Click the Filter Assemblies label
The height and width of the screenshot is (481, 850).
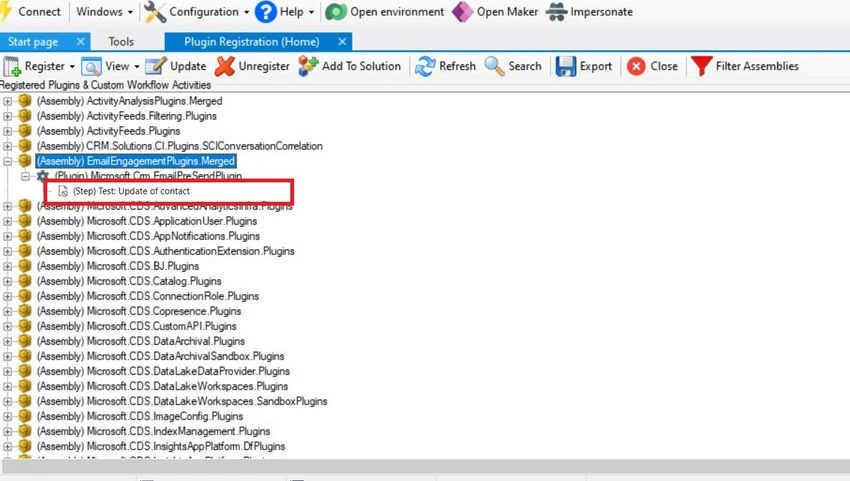pos(757,66)
